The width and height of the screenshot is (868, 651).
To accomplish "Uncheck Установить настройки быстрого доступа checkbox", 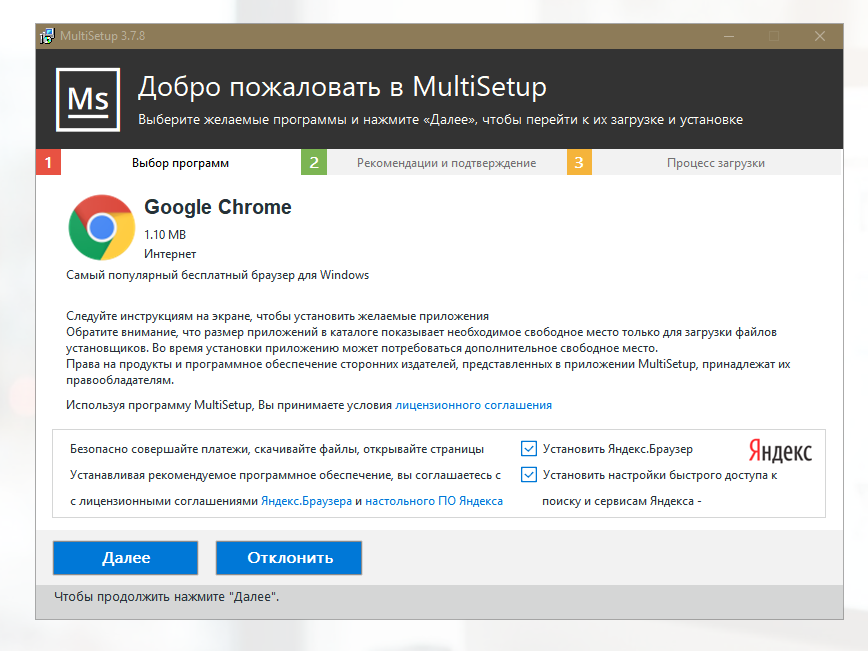I will tap(529, 475).
